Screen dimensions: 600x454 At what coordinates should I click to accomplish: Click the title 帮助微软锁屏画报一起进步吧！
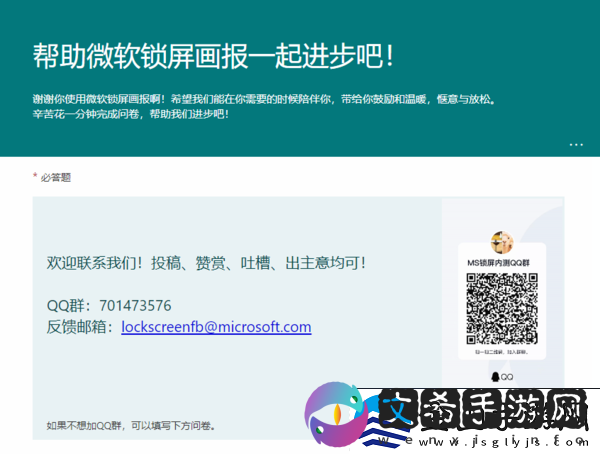pos(214,56)
